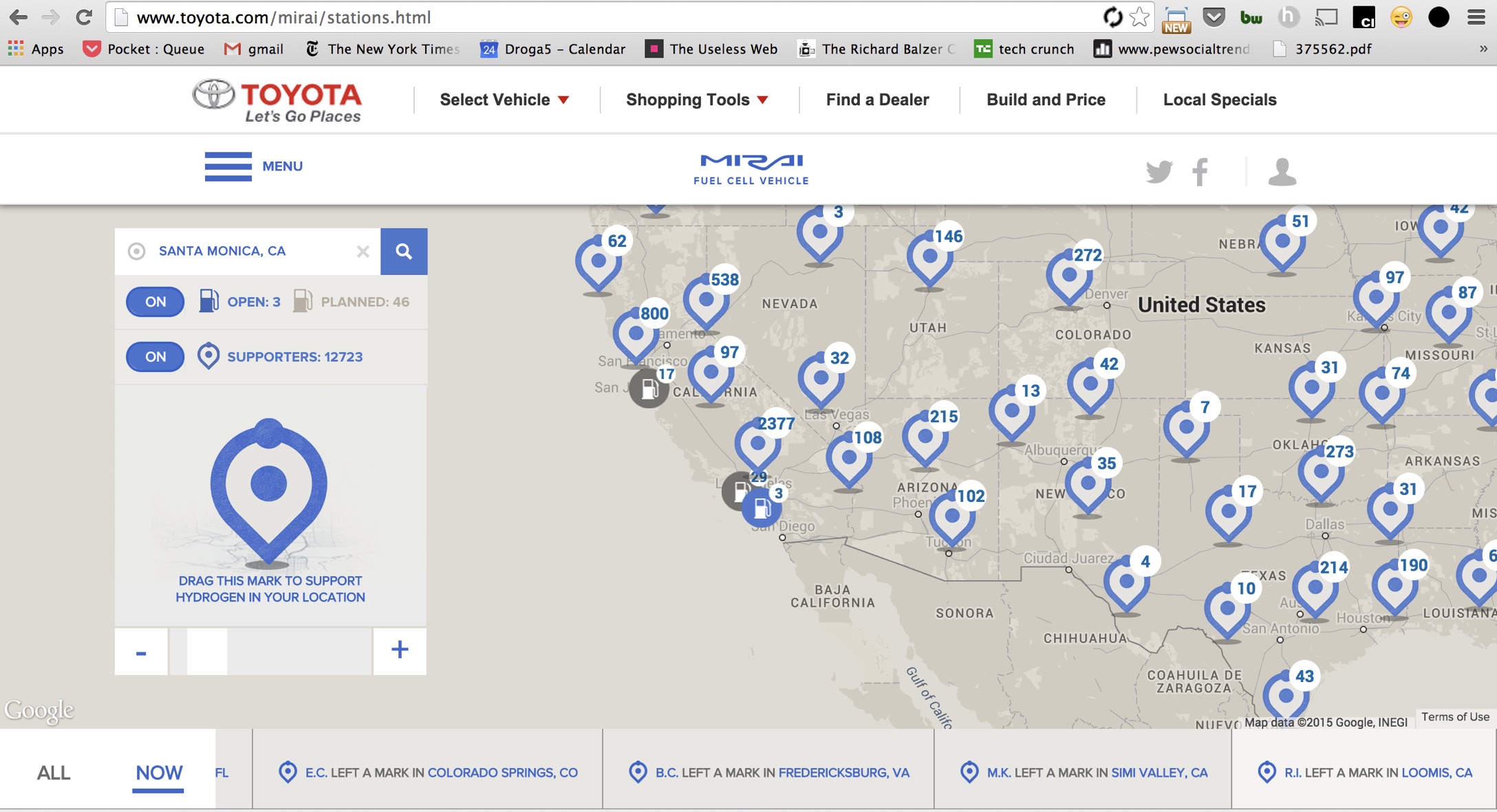Open Build and Price
Image resolution: width=1497 pixels, height=812 pixels.
coord(1046,100)
